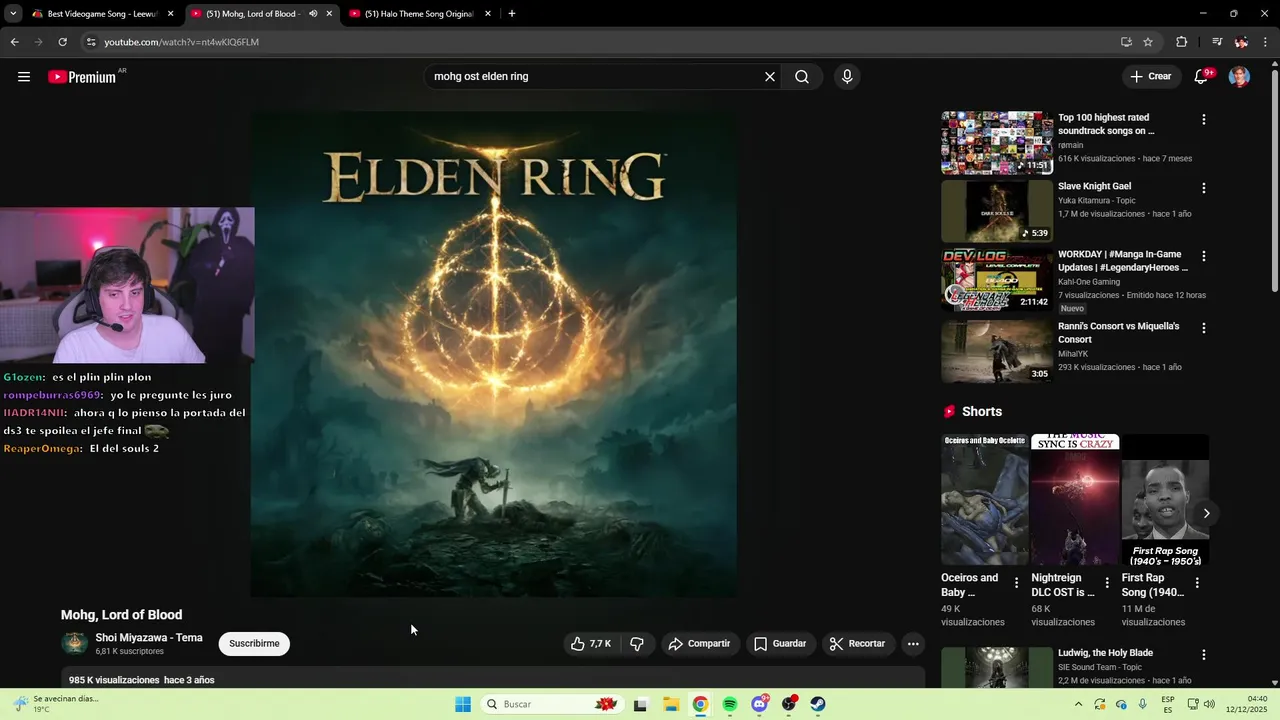Image resolution: width=1280 pixels, height=720 pixels.
Task: Open options for WORKDAY Manga In-Game Updates video
Action: point(1203,256)
